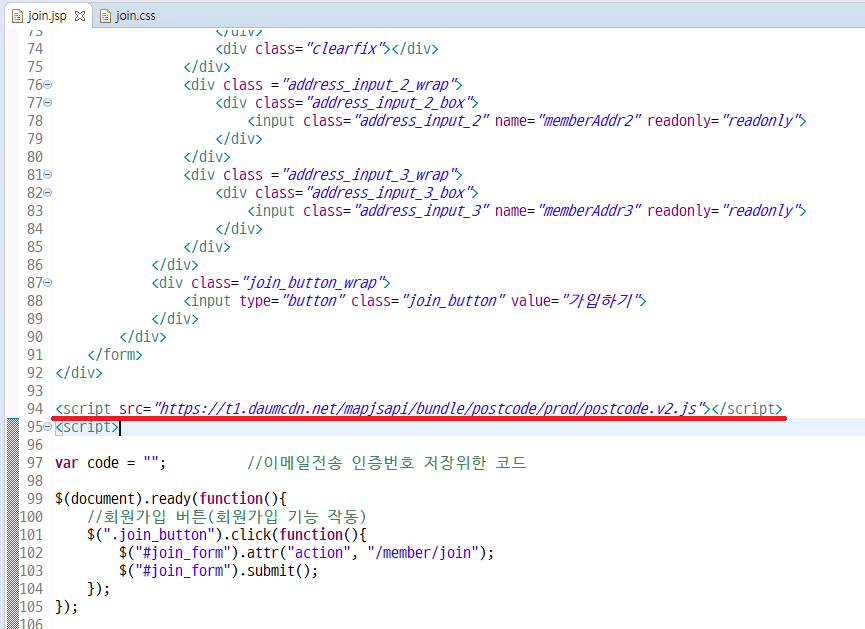
Task: Click the type="button" attribute value
Action: (313, 300)
